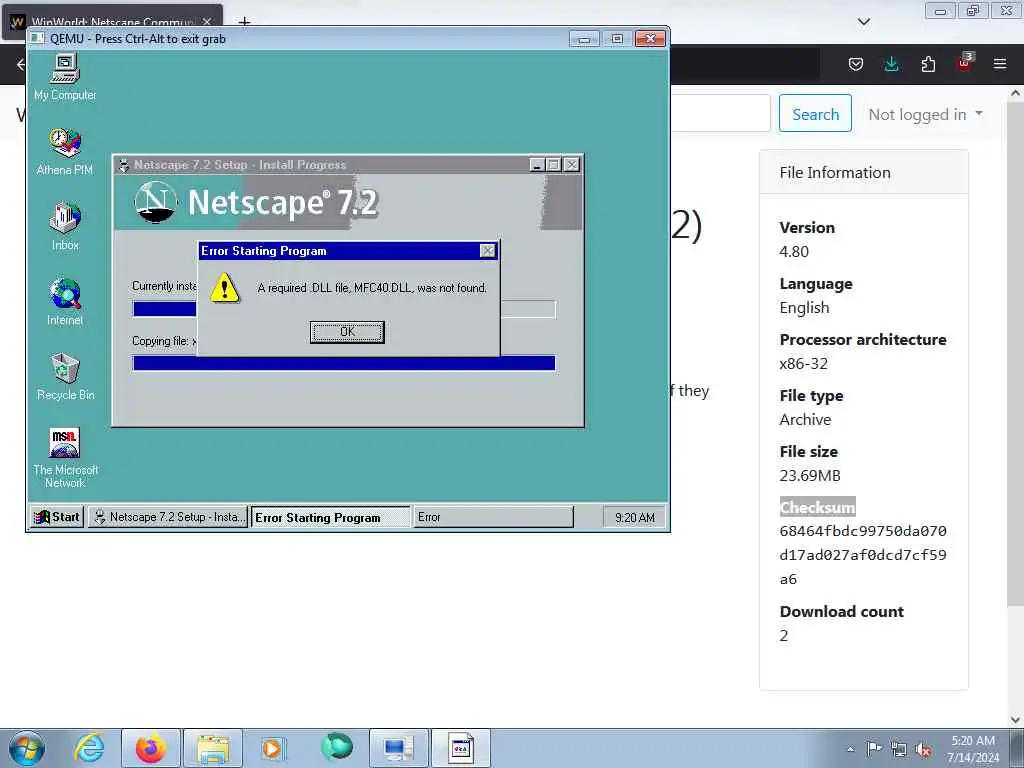Image resolution: width=1024 pixels, height=768 pixels.
Task: Minimize the Netscape 7.2 Setup window
Action: pos(537,165)
